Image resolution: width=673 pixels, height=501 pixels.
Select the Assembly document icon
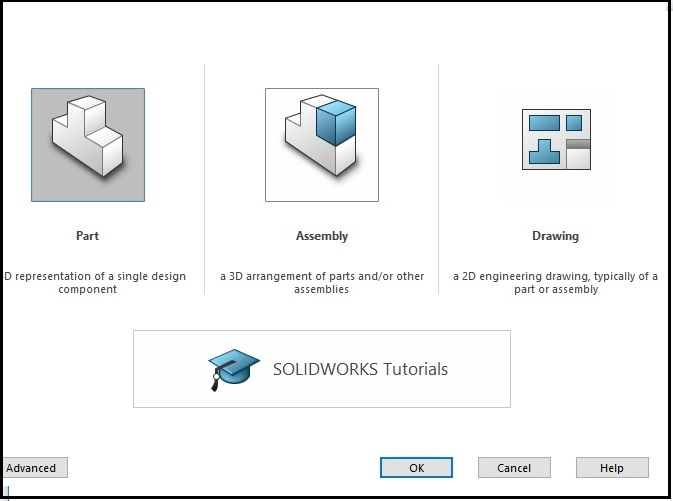point(322,145)
